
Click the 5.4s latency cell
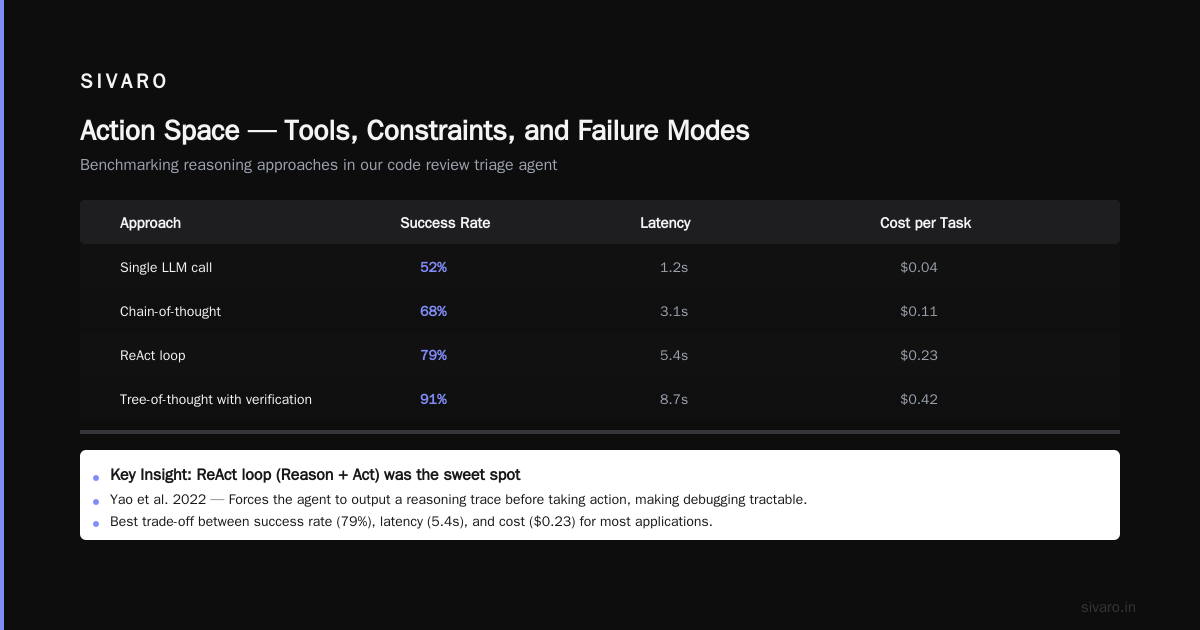pyautogui.click(x=674, y=355)
